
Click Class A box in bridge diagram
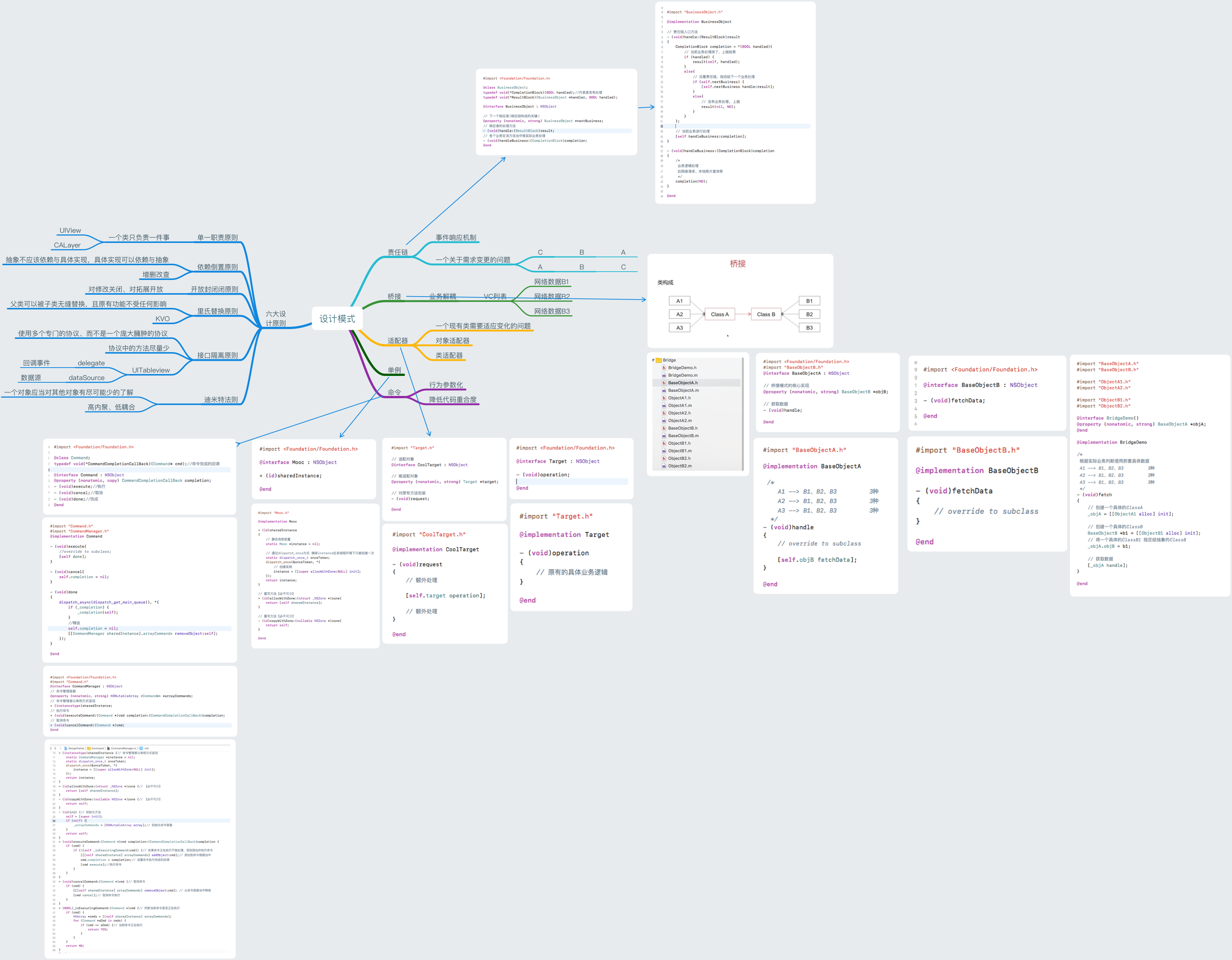[x=719, y=314]
